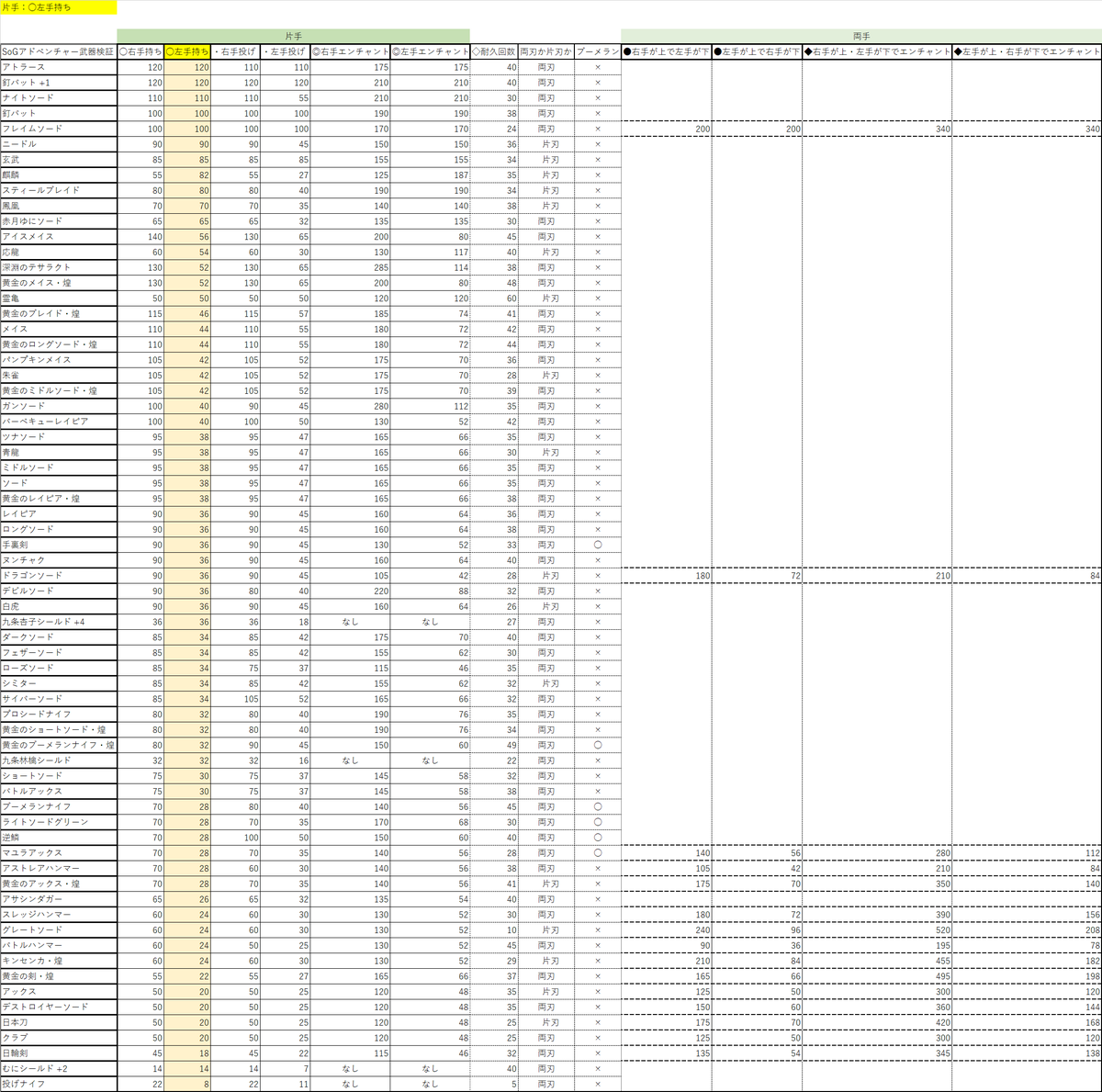Image resolution: width=1102 pixels, height=1092 pixels.
Task: Select the ツナソード name cell
Action: pos(59,437)
